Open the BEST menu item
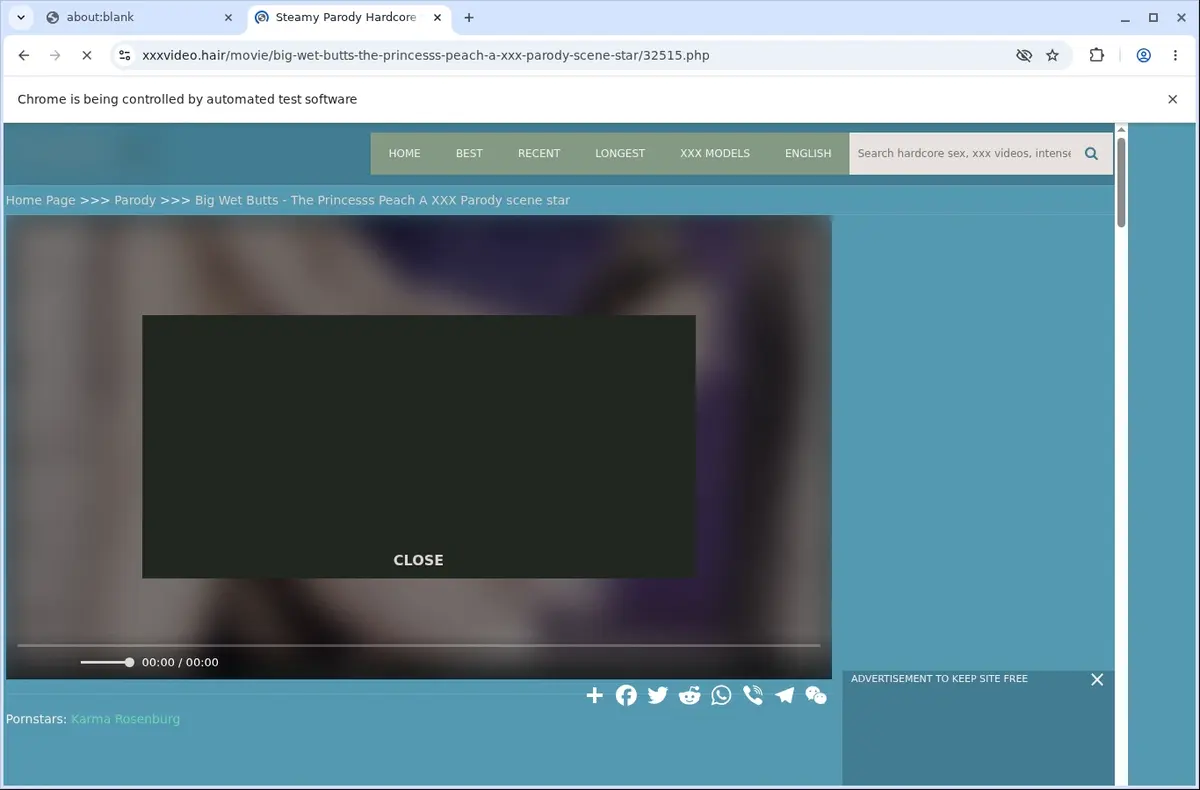Screen dimensions: 1200x790 [469, 153]
